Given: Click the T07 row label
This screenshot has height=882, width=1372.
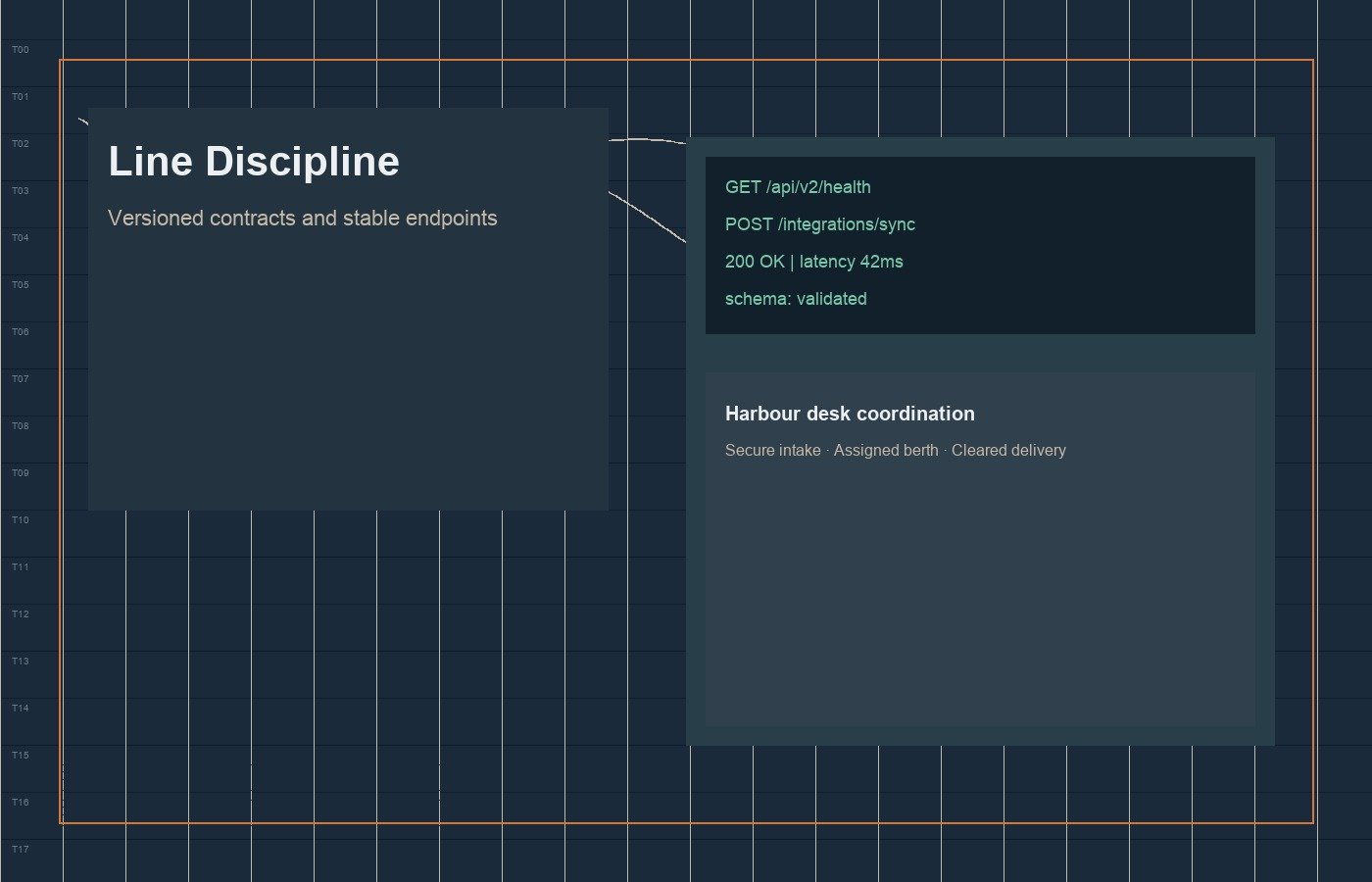Looking at the screenshot, I should coord(21,379).
